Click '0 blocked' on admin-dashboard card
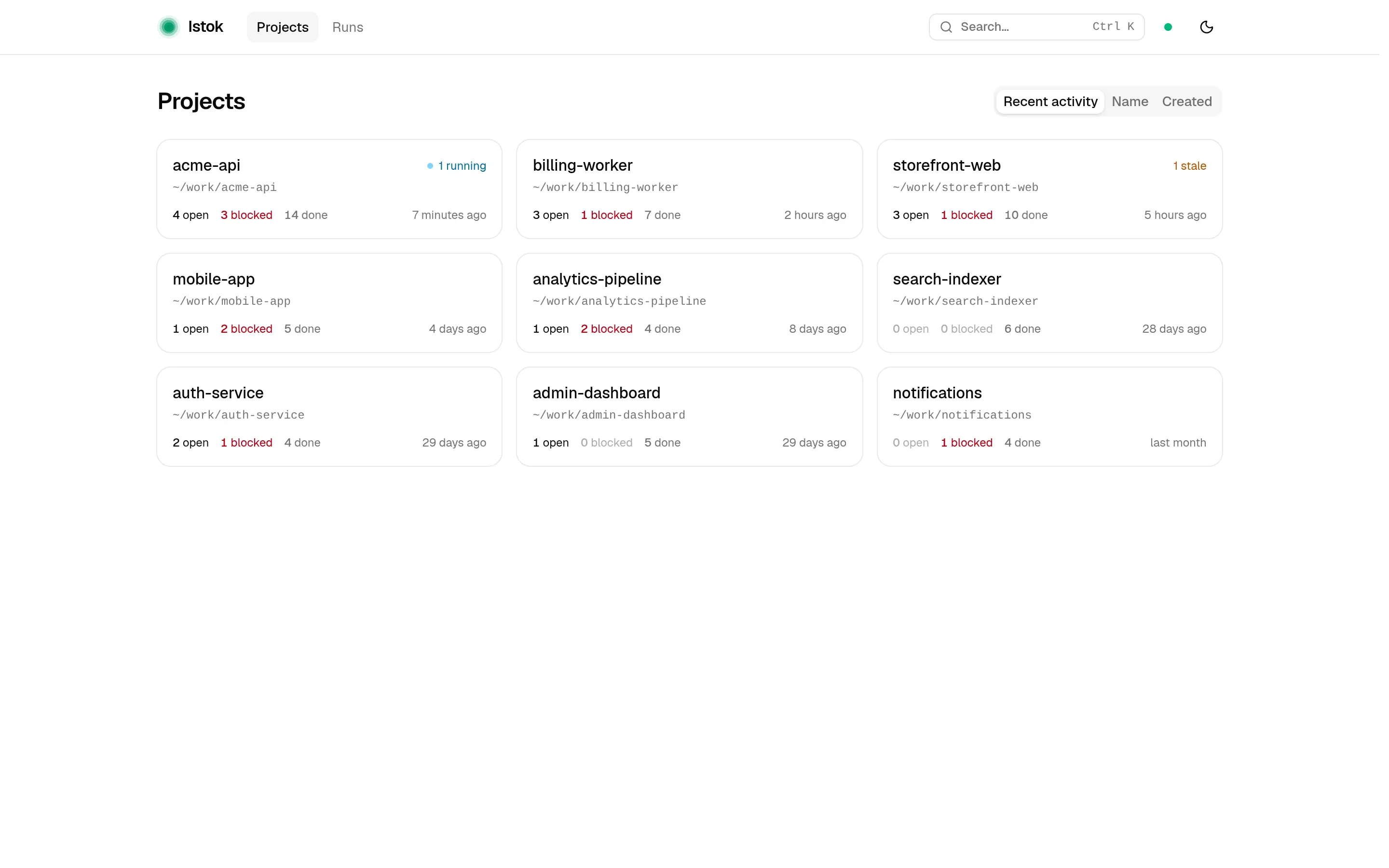The width and height of the screenshot is (1389, 868). pos(606,443)
